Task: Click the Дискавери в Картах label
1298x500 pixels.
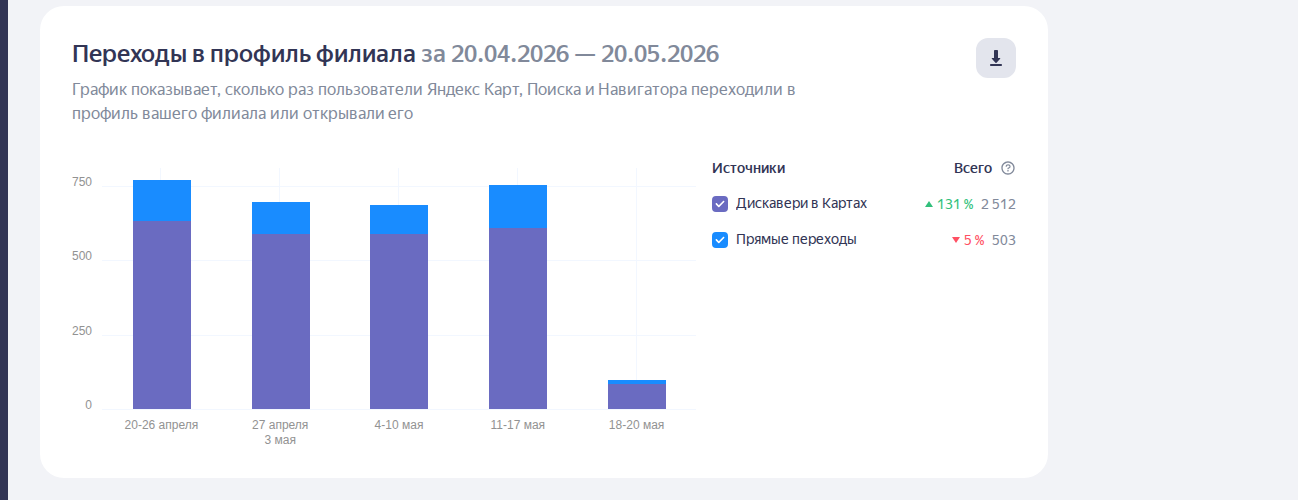Action: (801, 203)
